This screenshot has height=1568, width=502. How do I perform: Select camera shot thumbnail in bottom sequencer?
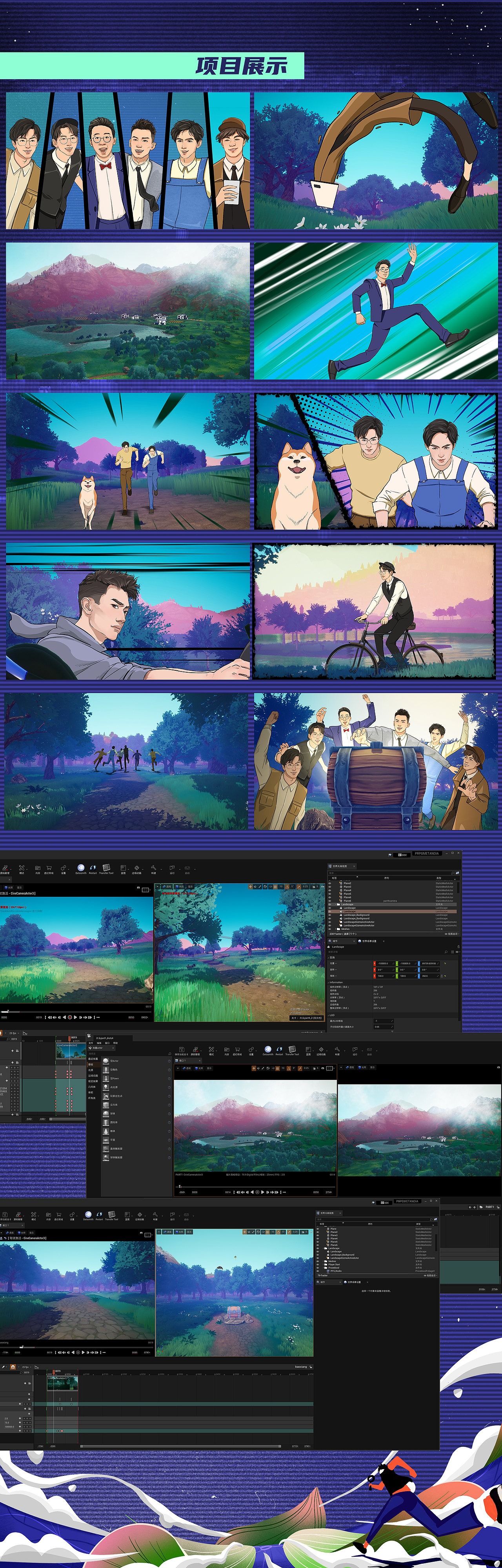pos(63,1384)
